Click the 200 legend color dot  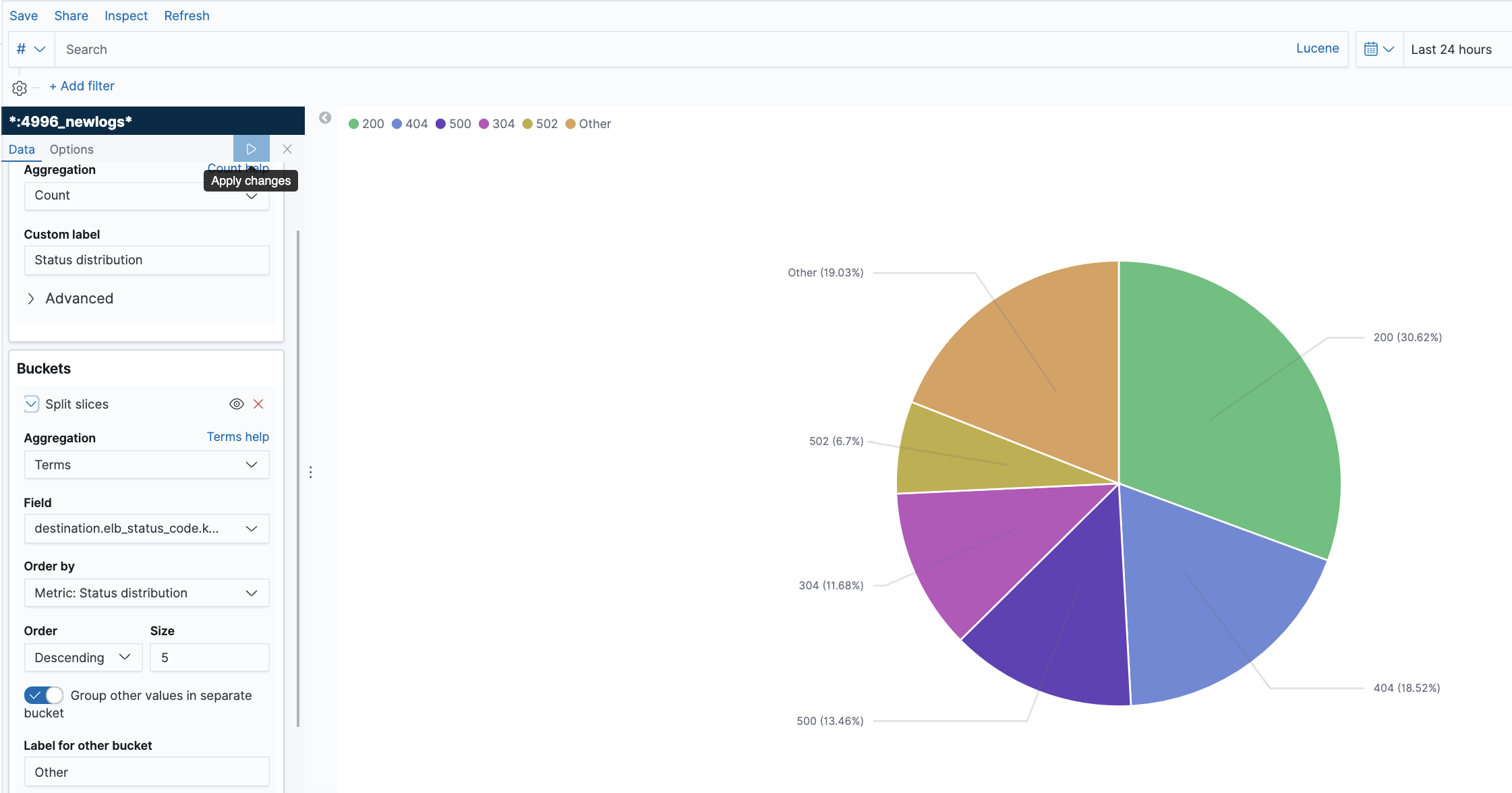tap(353, 124)
